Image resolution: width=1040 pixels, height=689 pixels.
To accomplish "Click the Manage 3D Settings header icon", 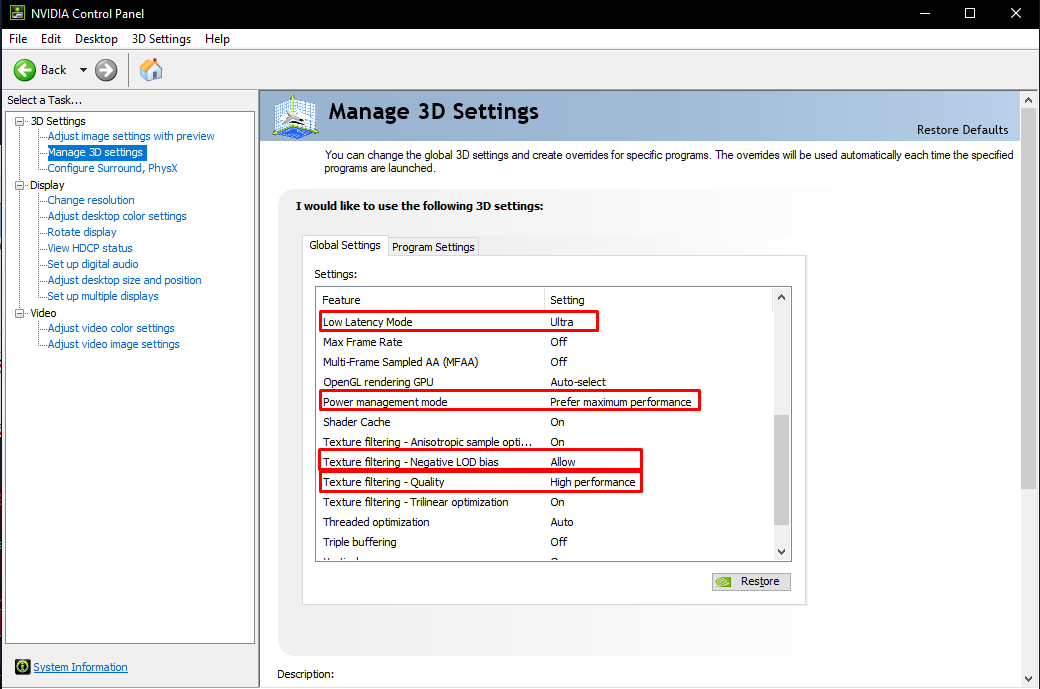I will (296, 117).
